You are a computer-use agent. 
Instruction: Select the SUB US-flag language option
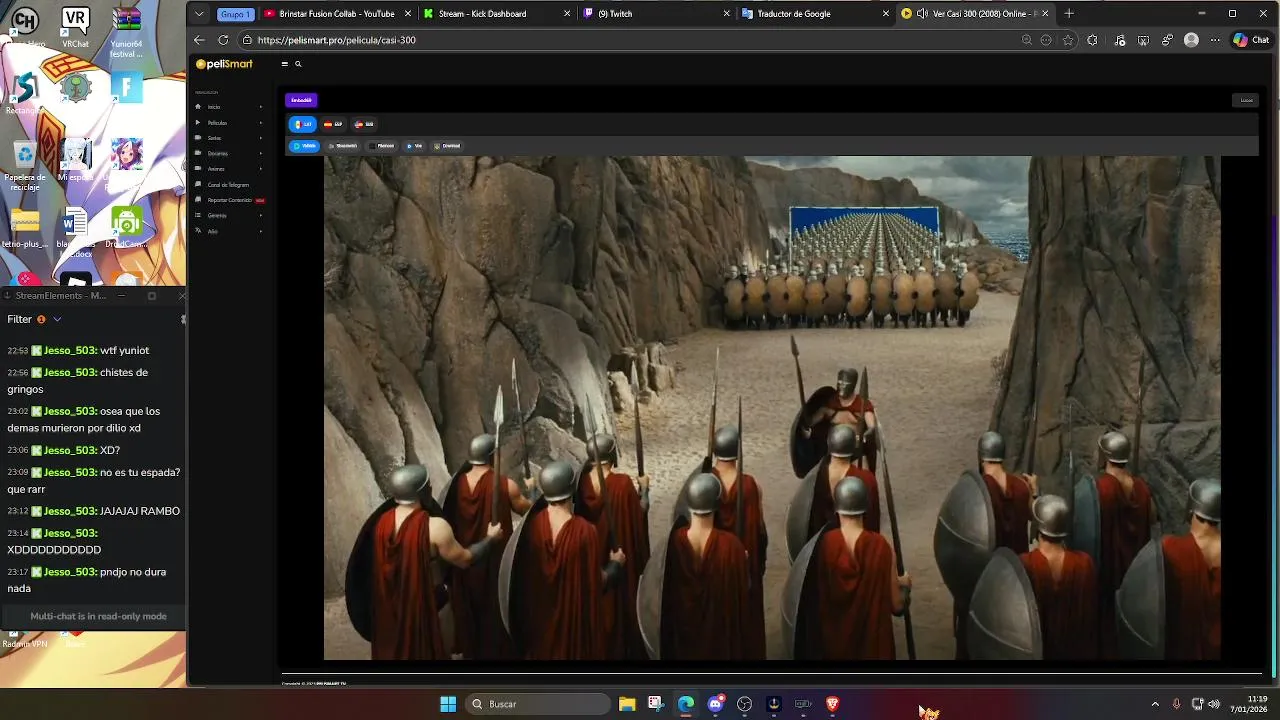tap(364, 124)
